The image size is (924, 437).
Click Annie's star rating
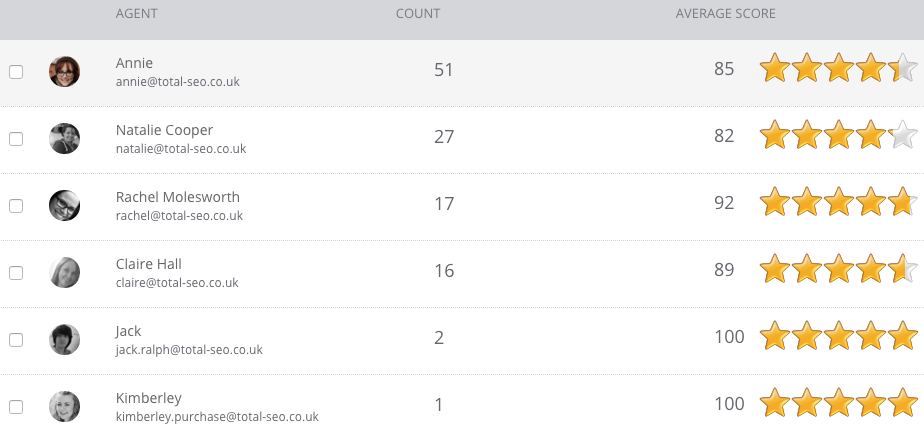[838, 70]
